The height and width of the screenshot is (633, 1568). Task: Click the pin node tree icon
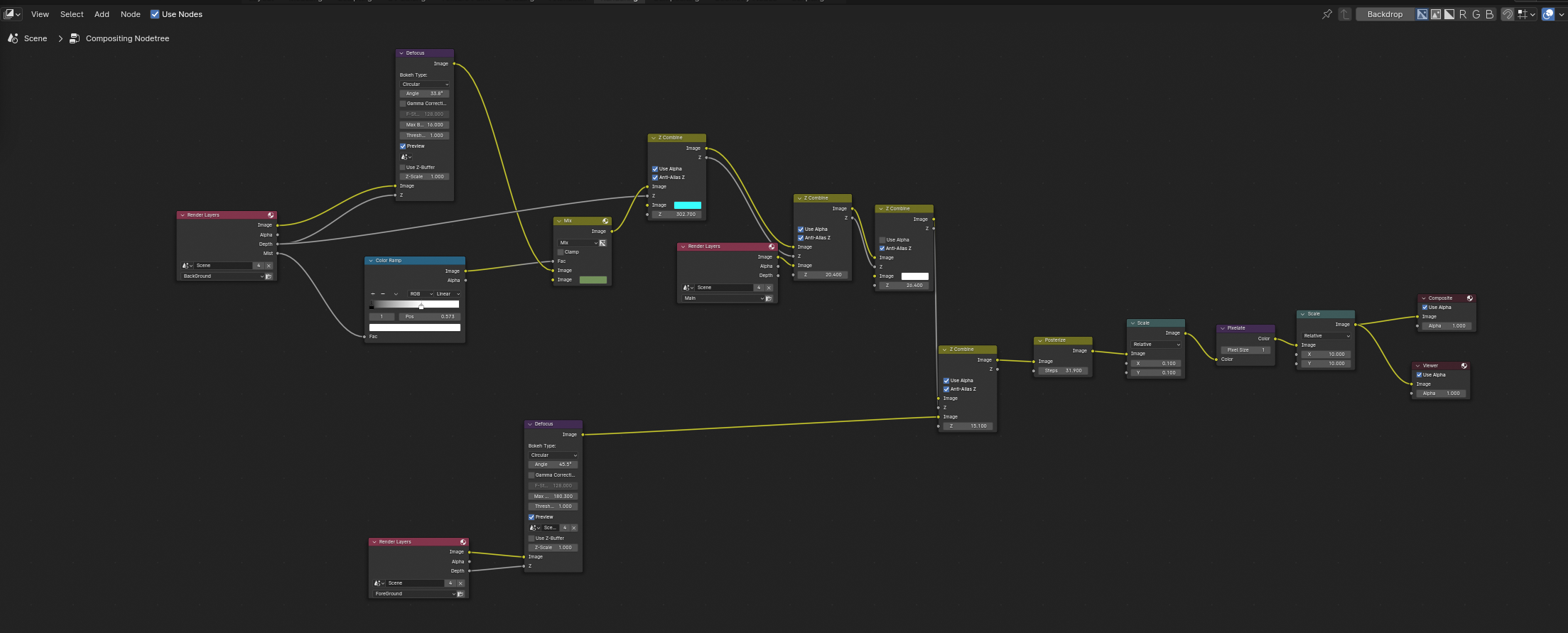[x=1326, y=14]
